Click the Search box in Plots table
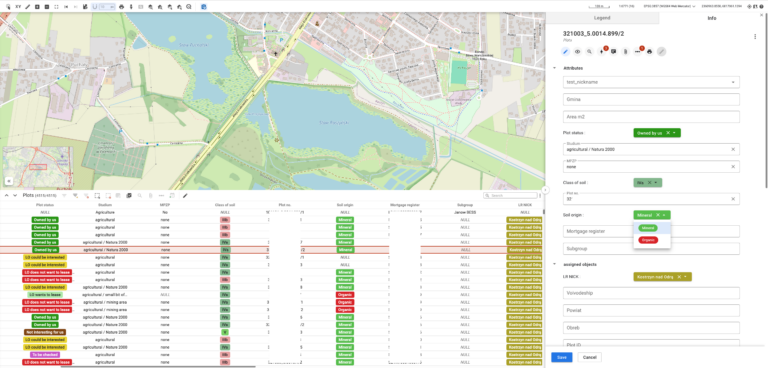The height and width of the screenshot is (368, 768). [x=509, y=196]
